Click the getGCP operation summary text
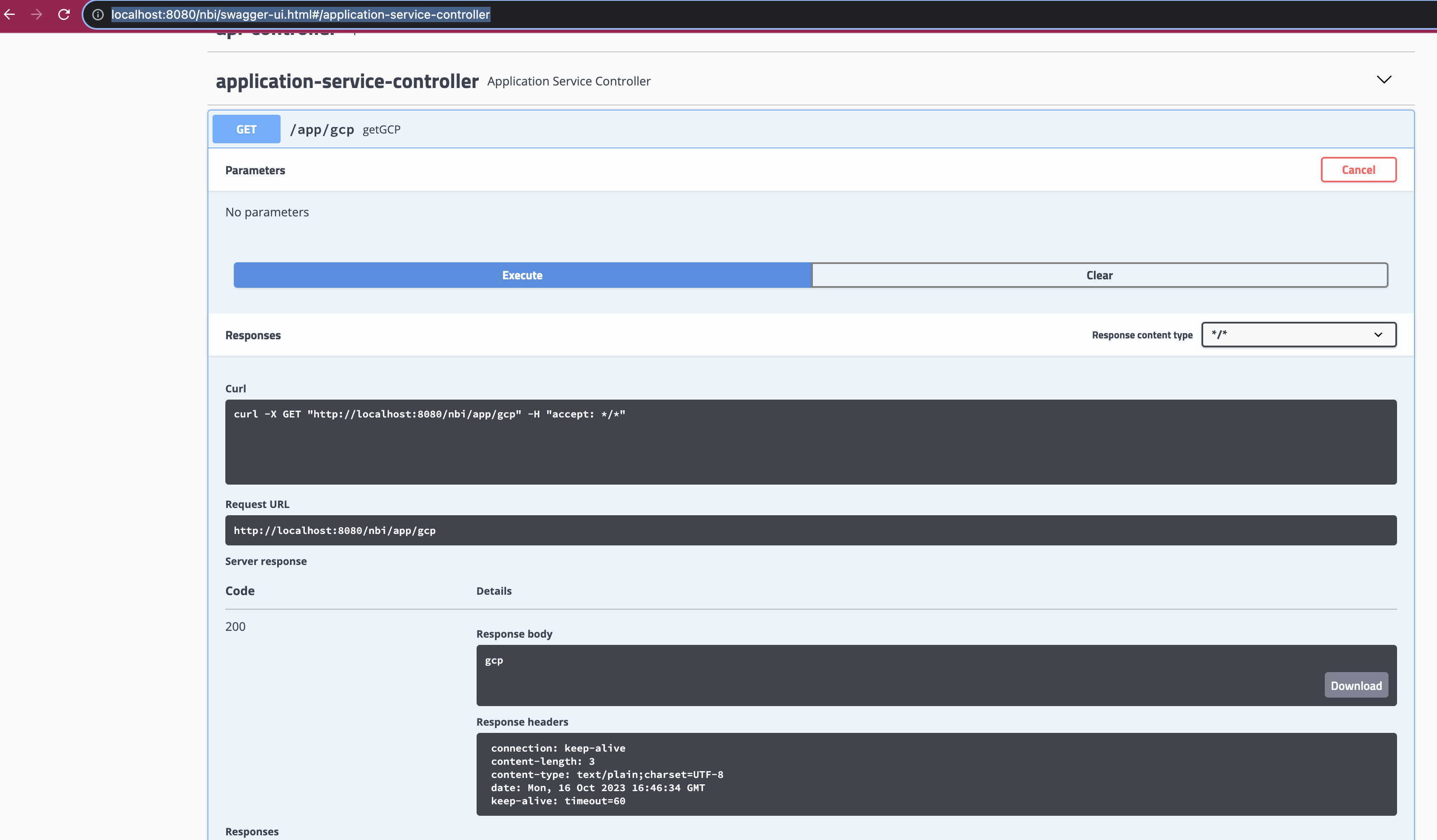This screenshot has width=1437, height=840. tap(381, 130)
